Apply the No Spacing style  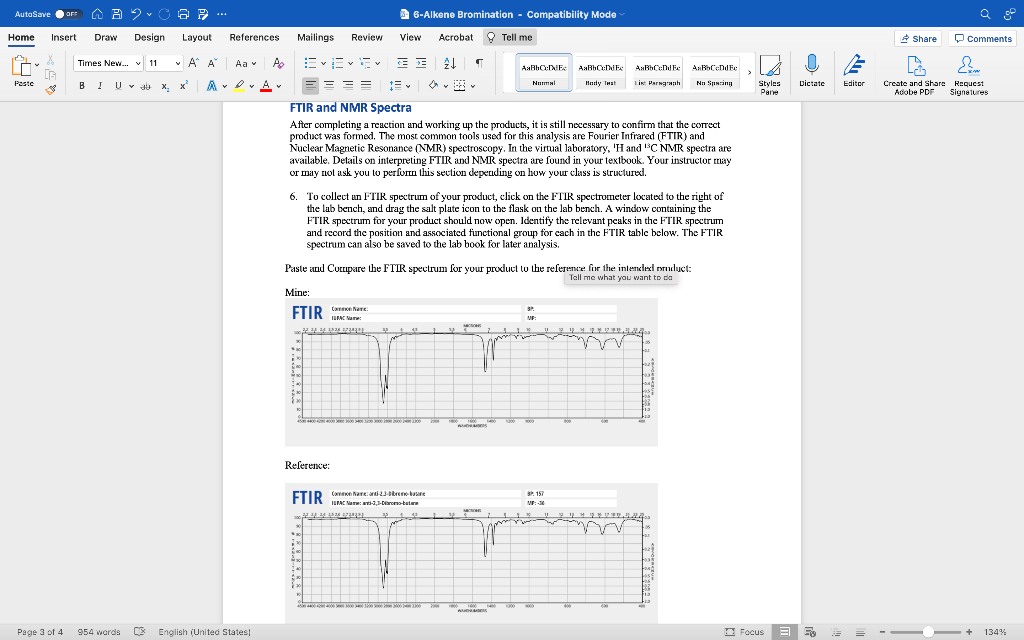[x=714, y=72]
